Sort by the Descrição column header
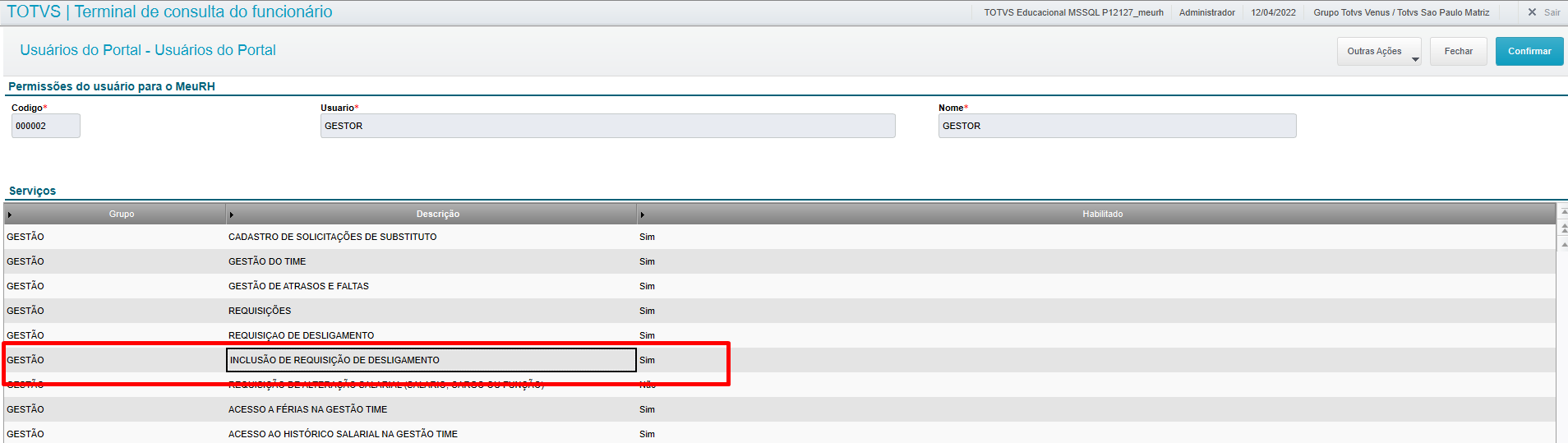Screen dimensions: 1568x443 click(x=438, y=214)
